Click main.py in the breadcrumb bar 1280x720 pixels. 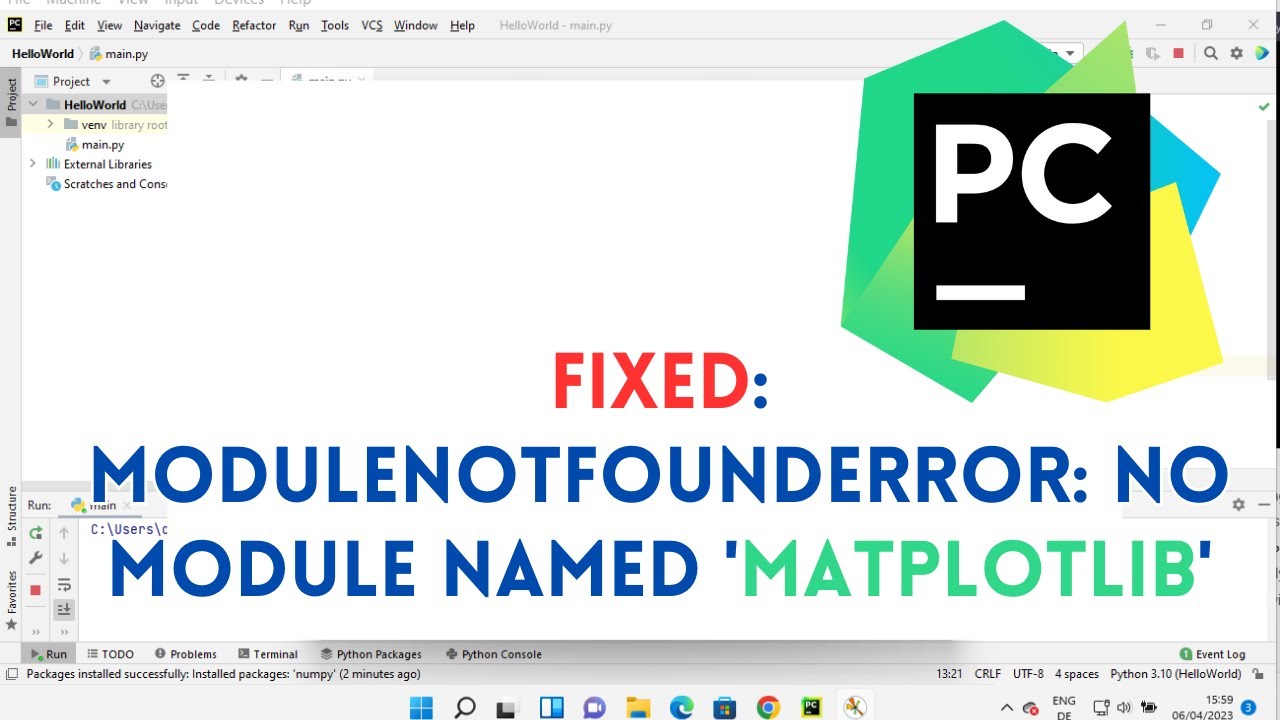tap(119, 54)
